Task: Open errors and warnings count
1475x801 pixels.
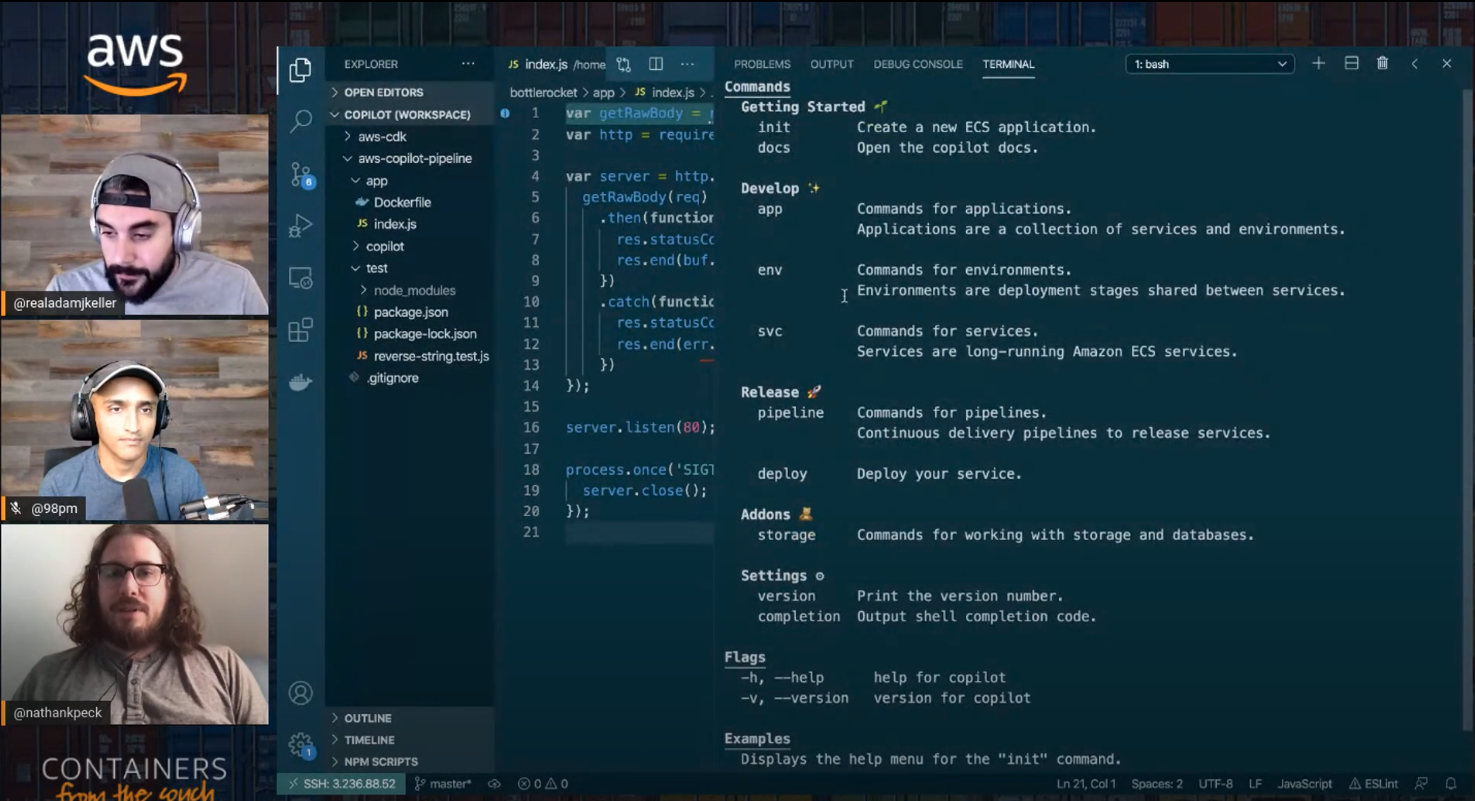Action: click(543, 784)
